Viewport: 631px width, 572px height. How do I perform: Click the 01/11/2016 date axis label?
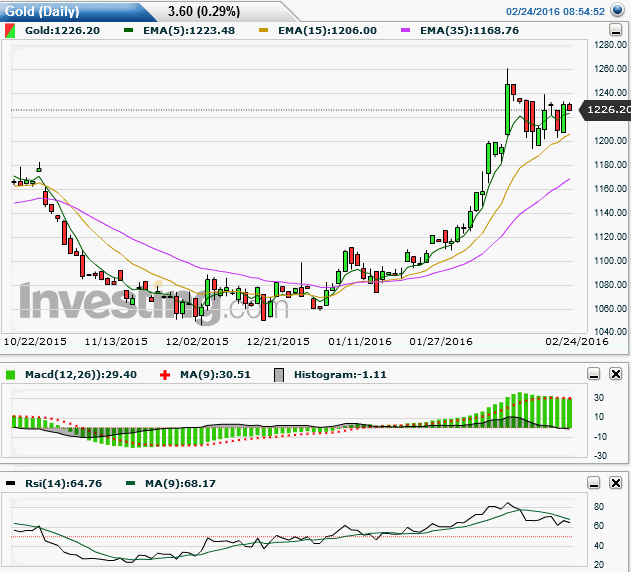pos(360,342)
